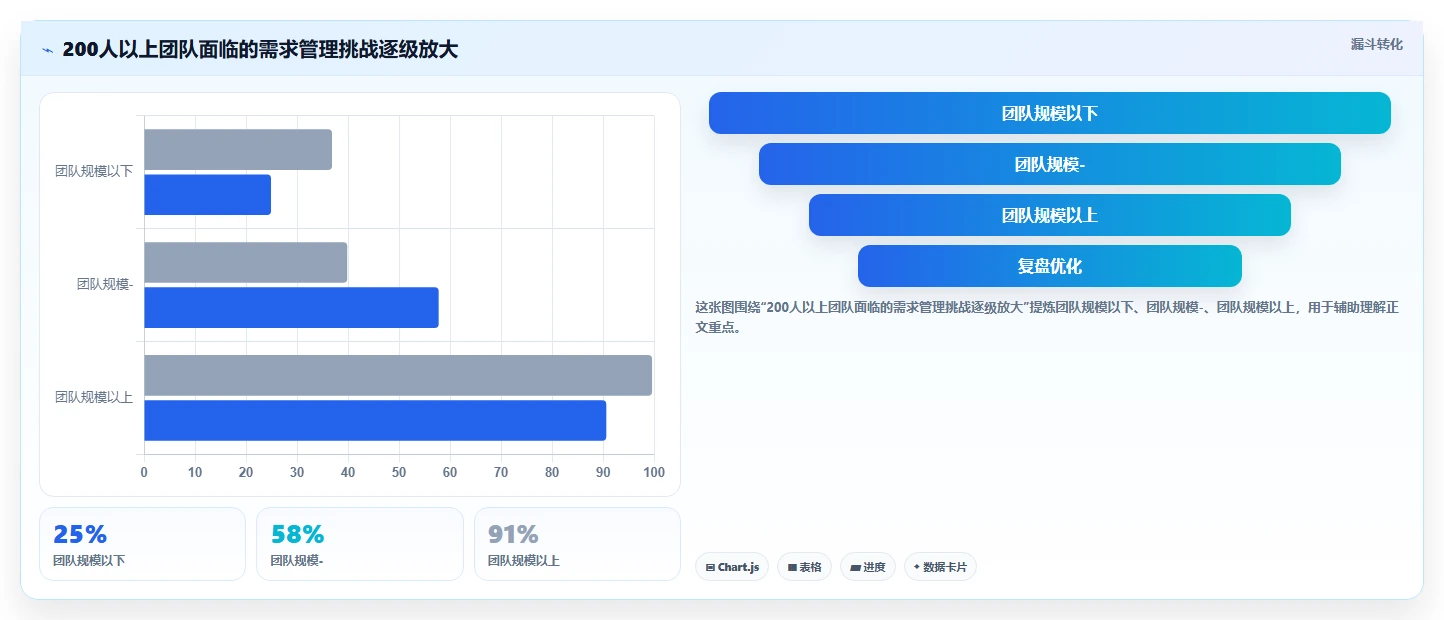Click the x-axis tick label 50
Viewport: 1444px width, 620px height.
[x=399, y=472]
